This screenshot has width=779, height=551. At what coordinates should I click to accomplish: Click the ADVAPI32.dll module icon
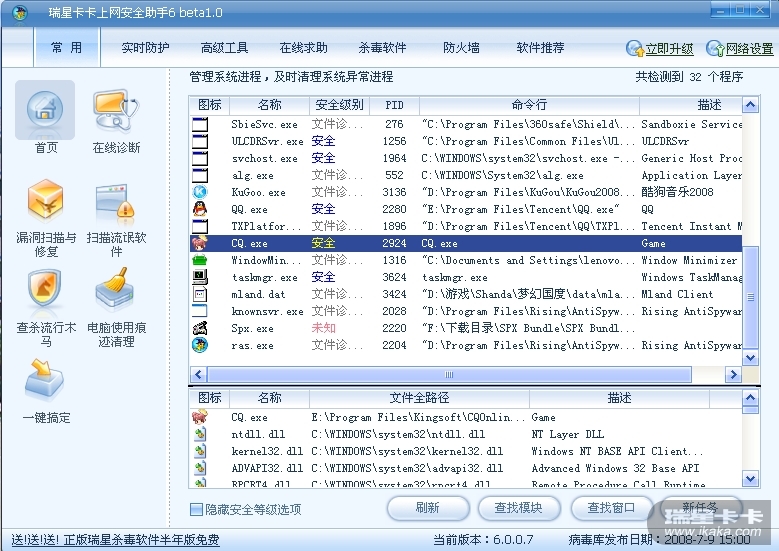[x=200, y=468]
